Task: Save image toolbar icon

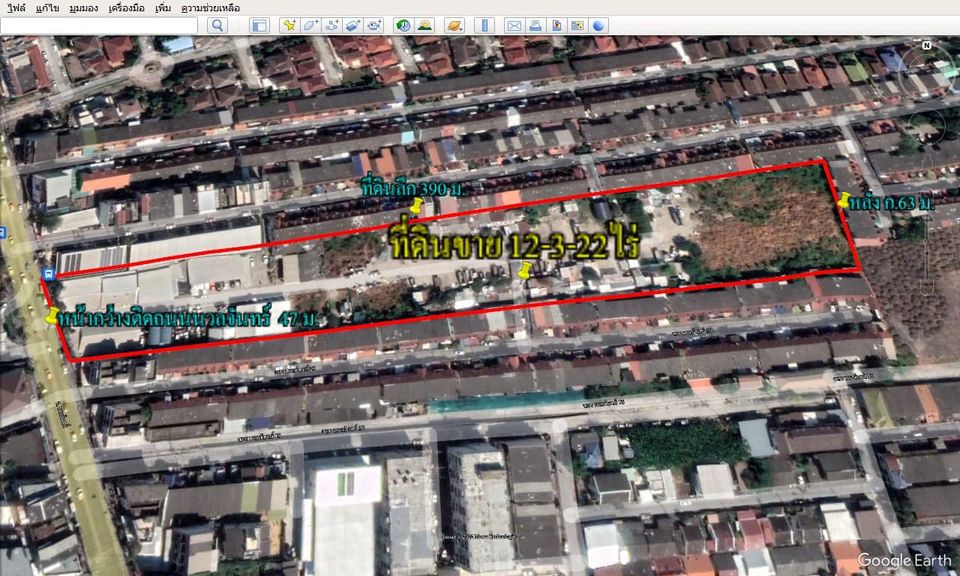Action: (x=557, y=25)
